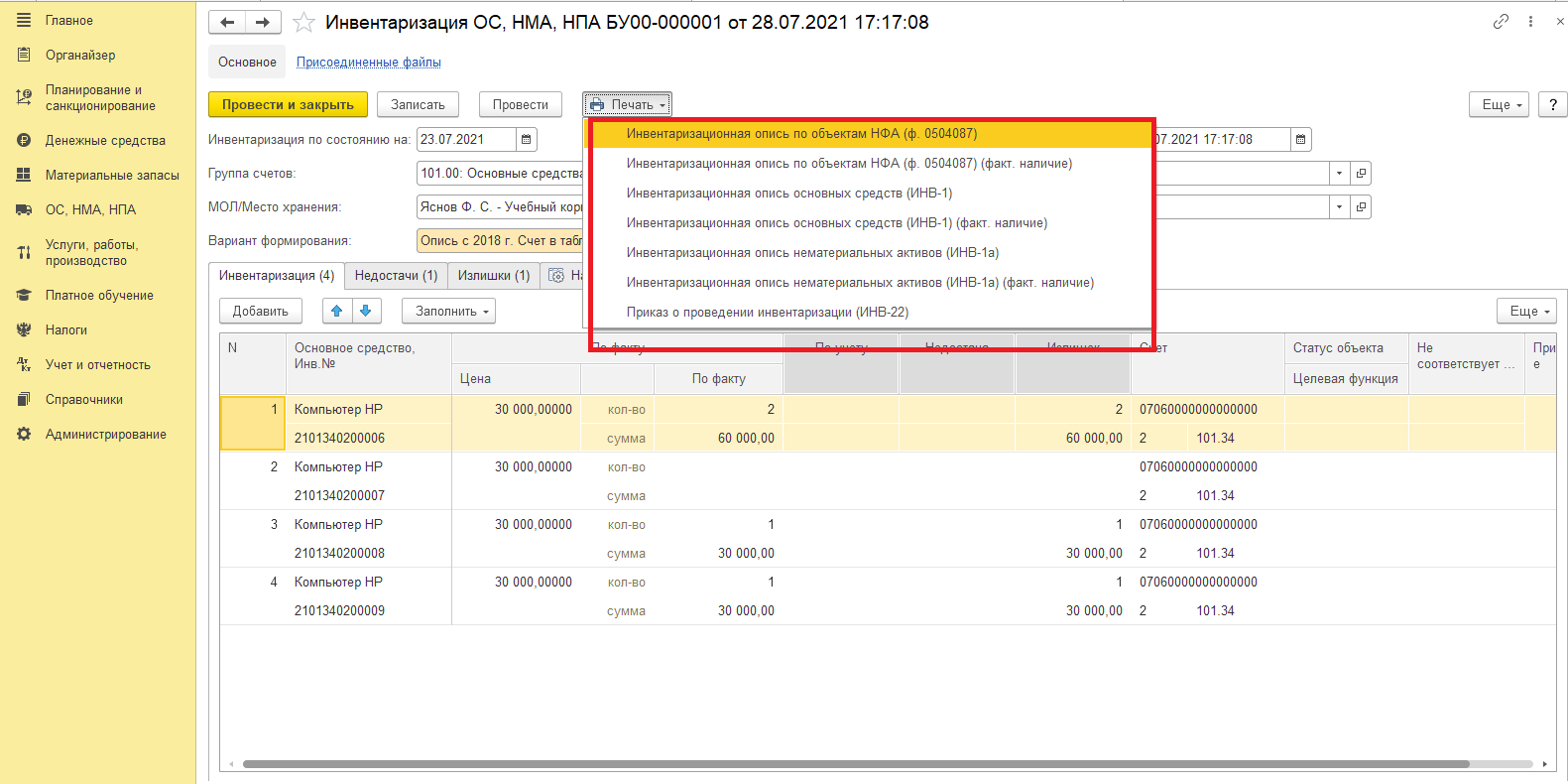Expand the table Еще menu

(1527, 311)
